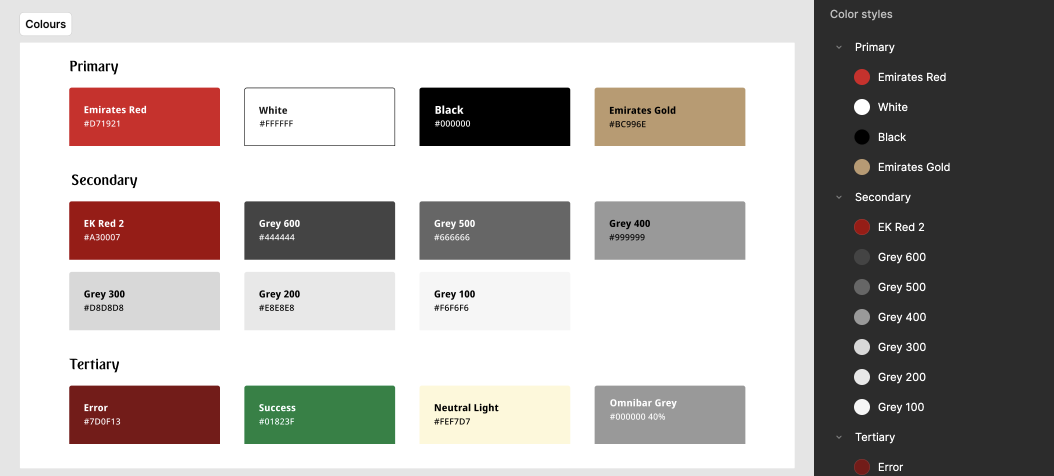Click the Tertiary heading on the canvas
1054x476 pixels.
pos(94,364)
